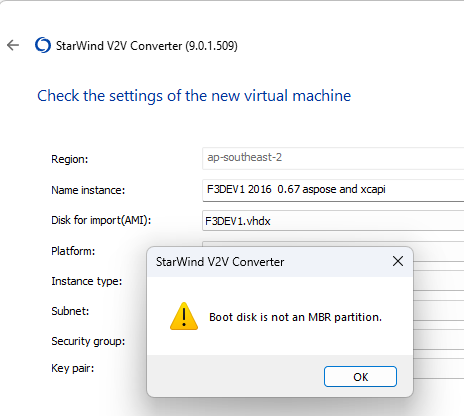The height and width of the screenshot is (416, 464).
Task: Click the yellow warning triangle icon
Action: click(x=184, y=316)
